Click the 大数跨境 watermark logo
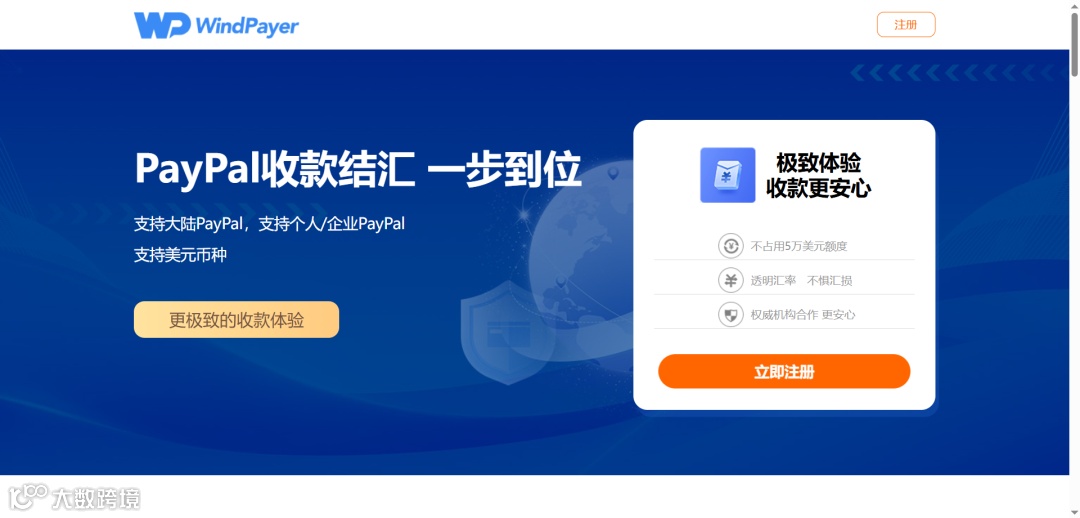Screen dimensions: 1080x518 pyautogui.click(x=74, y=498)
